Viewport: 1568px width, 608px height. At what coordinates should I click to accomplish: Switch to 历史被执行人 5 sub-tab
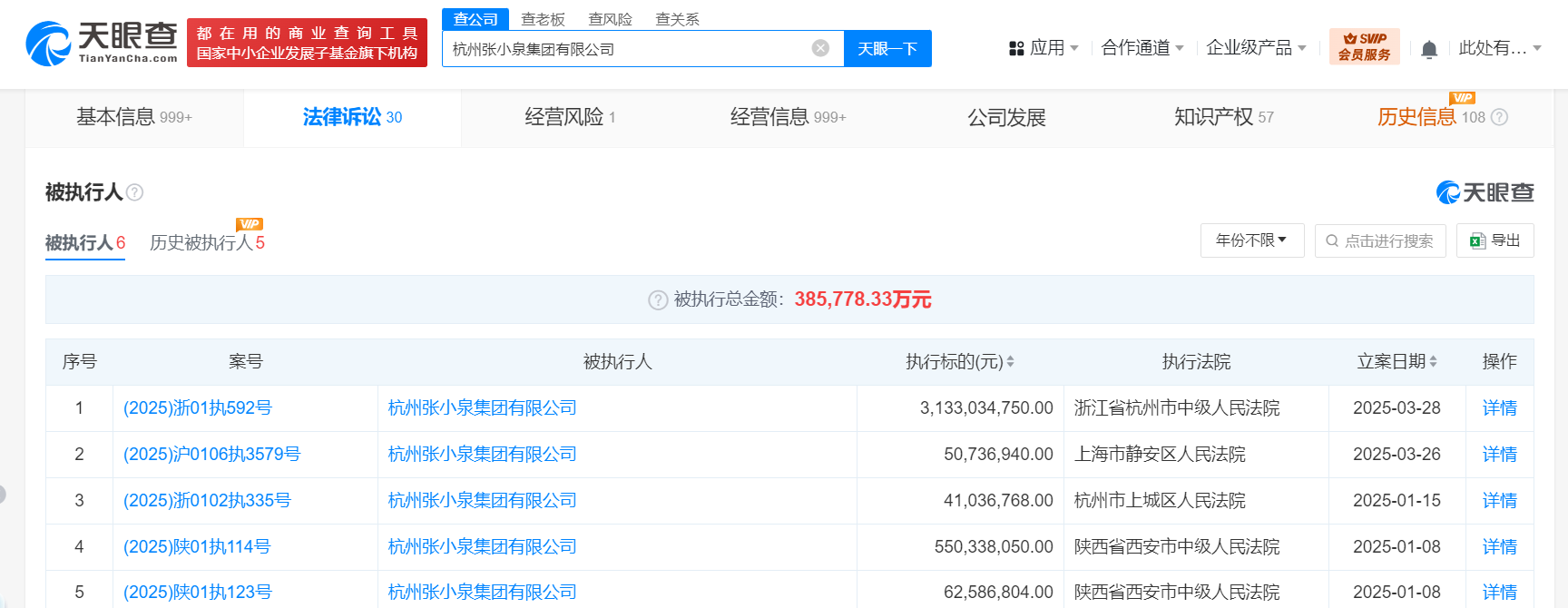click(x=207, y=242)
